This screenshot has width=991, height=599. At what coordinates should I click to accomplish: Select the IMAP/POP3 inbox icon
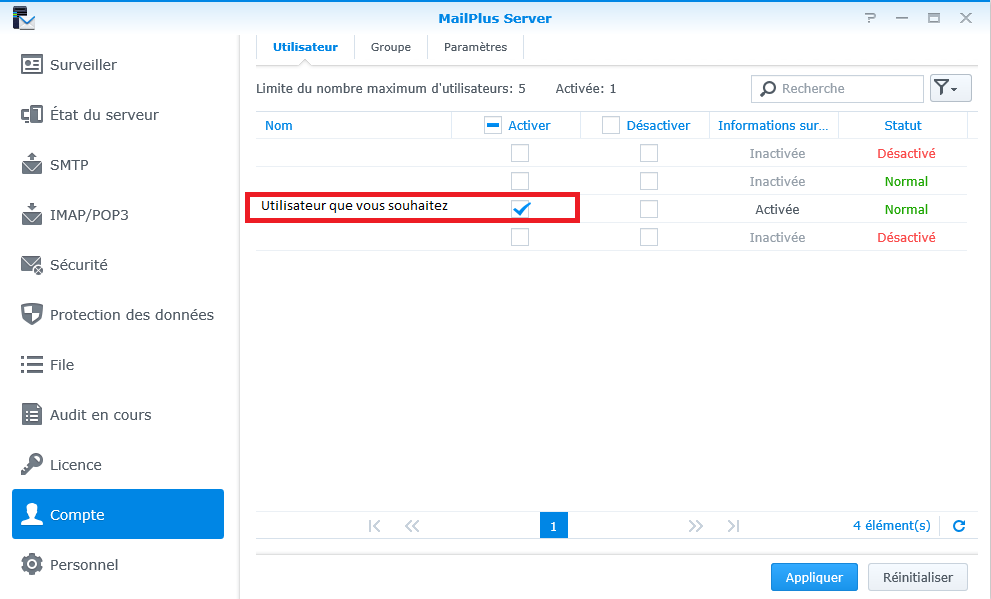(32, 215)
